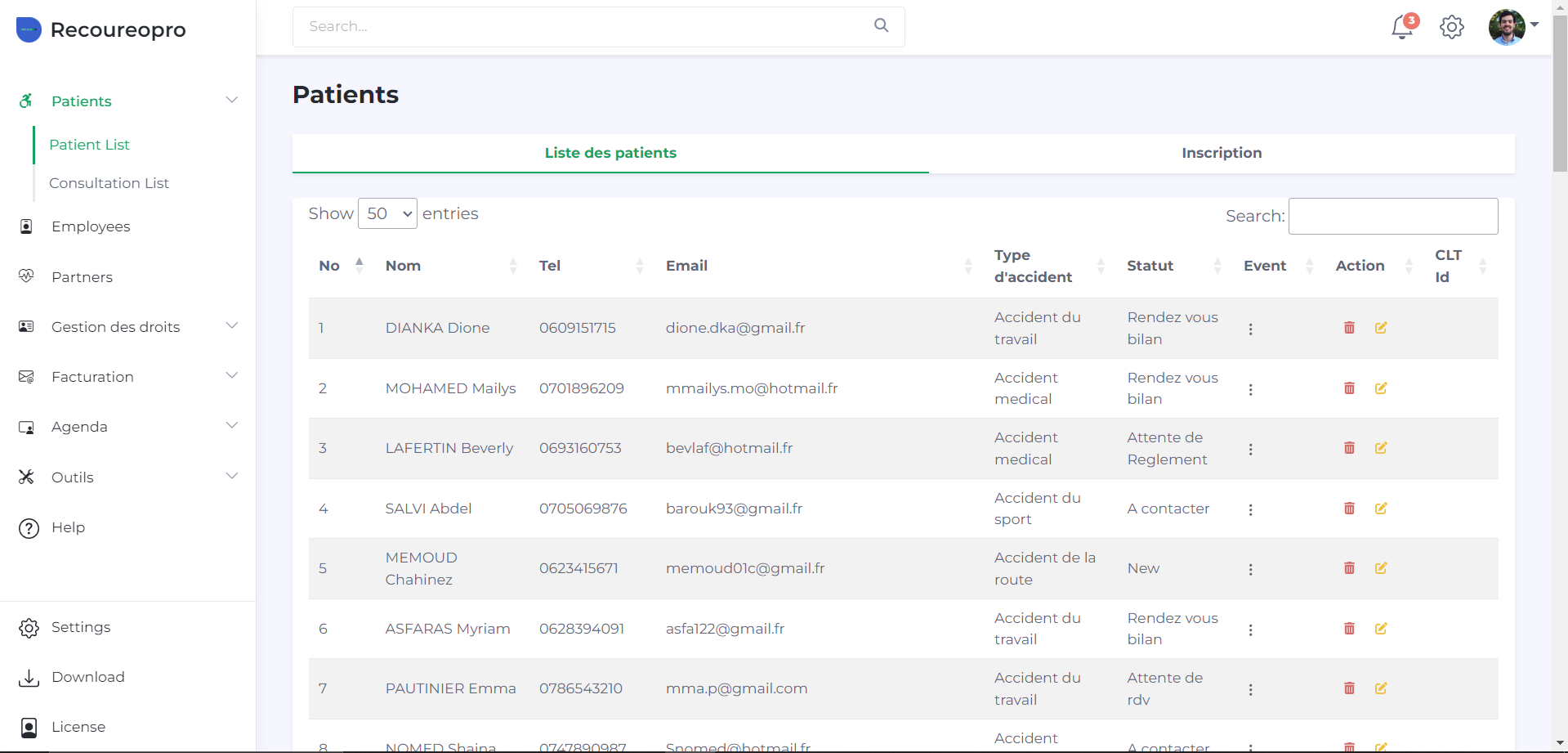Open the Show entries dropdown

[387, 213]
